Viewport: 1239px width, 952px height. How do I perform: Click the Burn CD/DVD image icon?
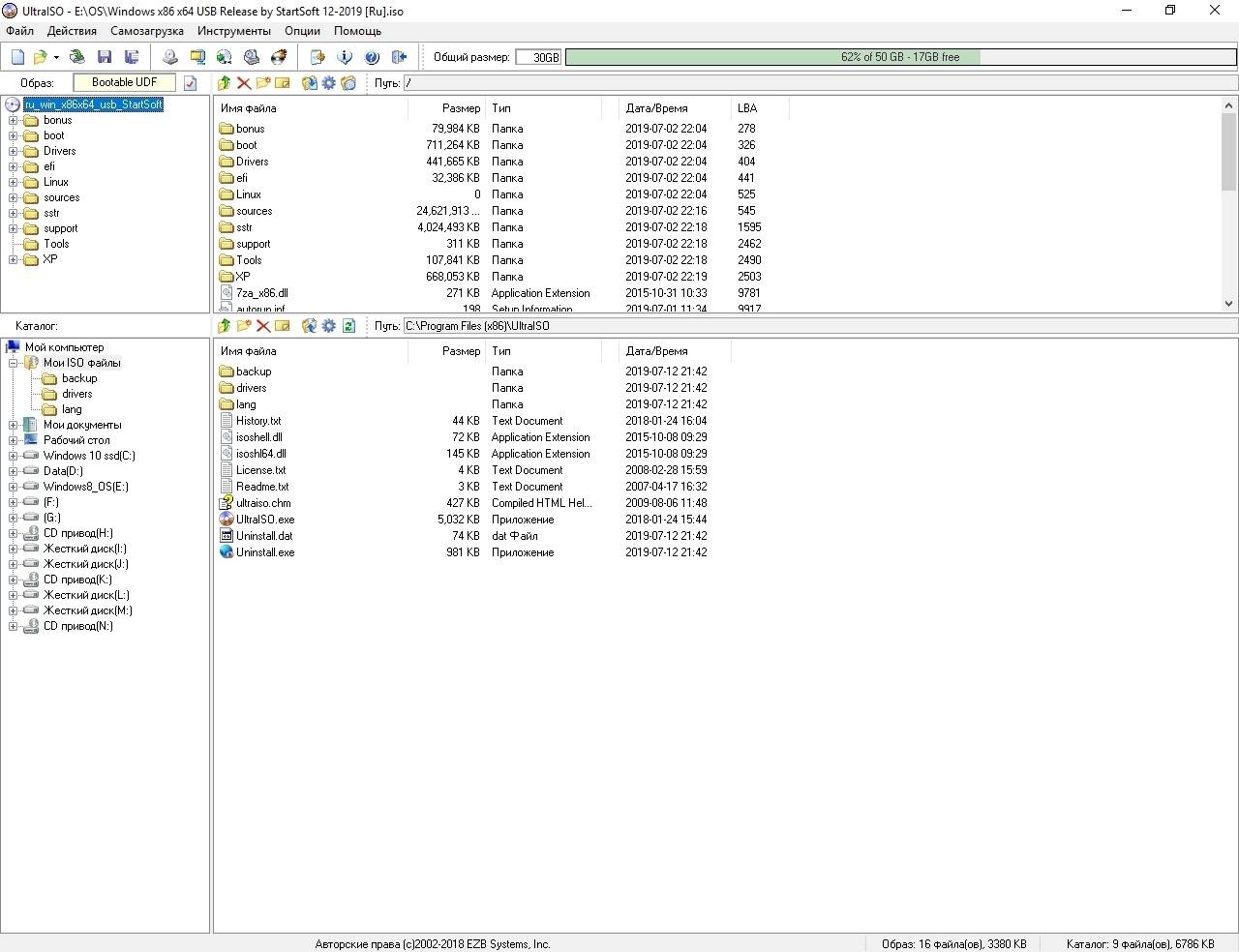click(x=279, y=57)
